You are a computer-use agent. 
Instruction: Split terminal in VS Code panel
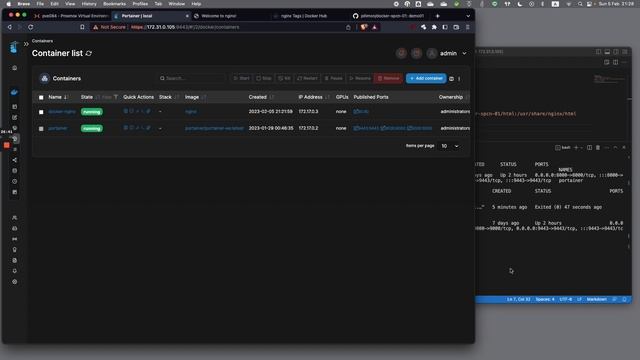click(589, 147)
